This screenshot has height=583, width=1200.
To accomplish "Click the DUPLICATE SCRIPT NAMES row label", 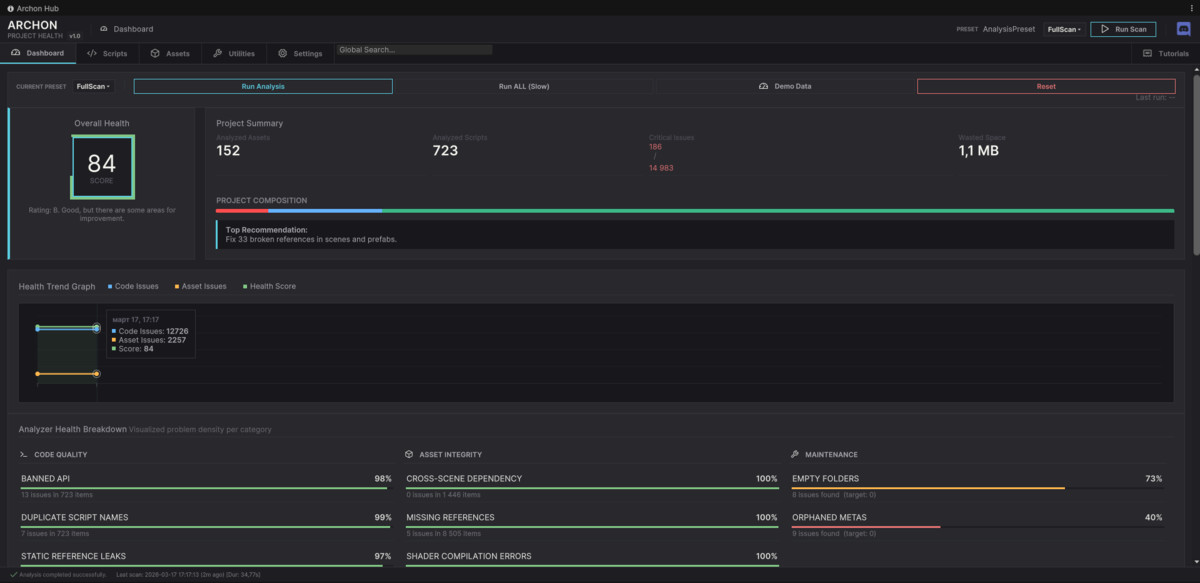I will (74, 517).
